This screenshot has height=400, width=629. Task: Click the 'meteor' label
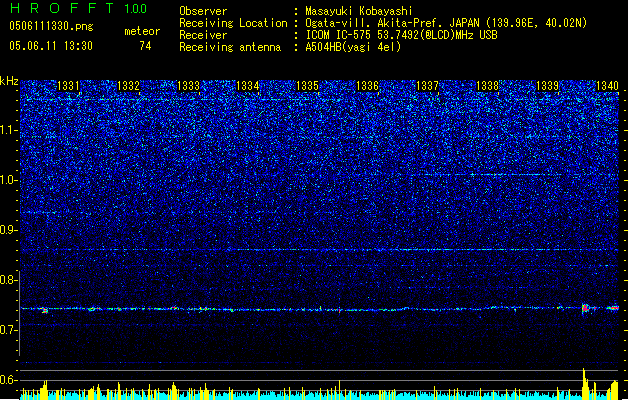pyautogui.click(x=142, y=31)
